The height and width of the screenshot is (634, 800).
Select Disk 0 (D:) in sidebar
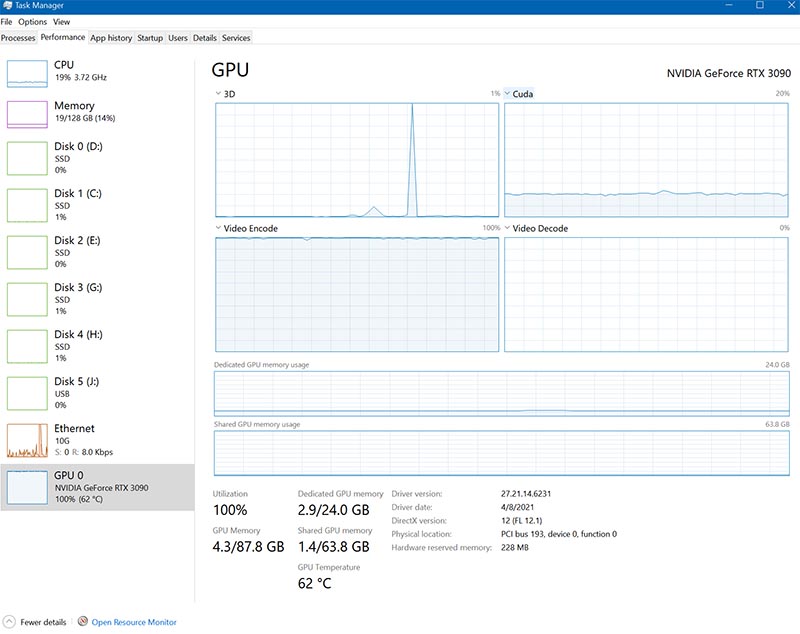(97, 158)
